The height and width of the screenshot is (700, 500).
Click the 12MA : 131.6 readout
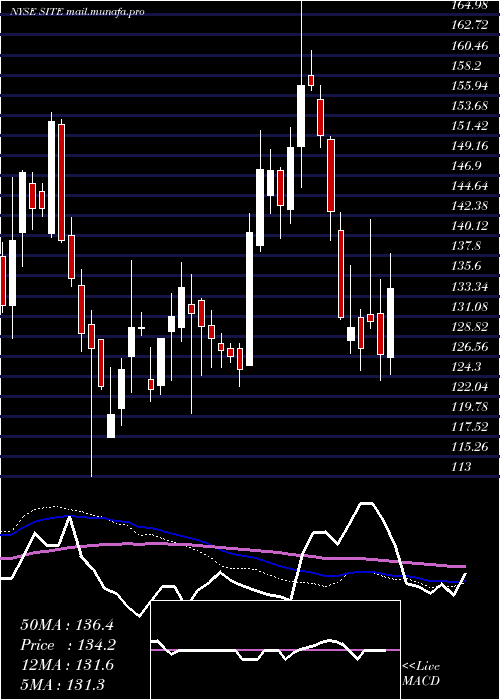tap(67, 665)
